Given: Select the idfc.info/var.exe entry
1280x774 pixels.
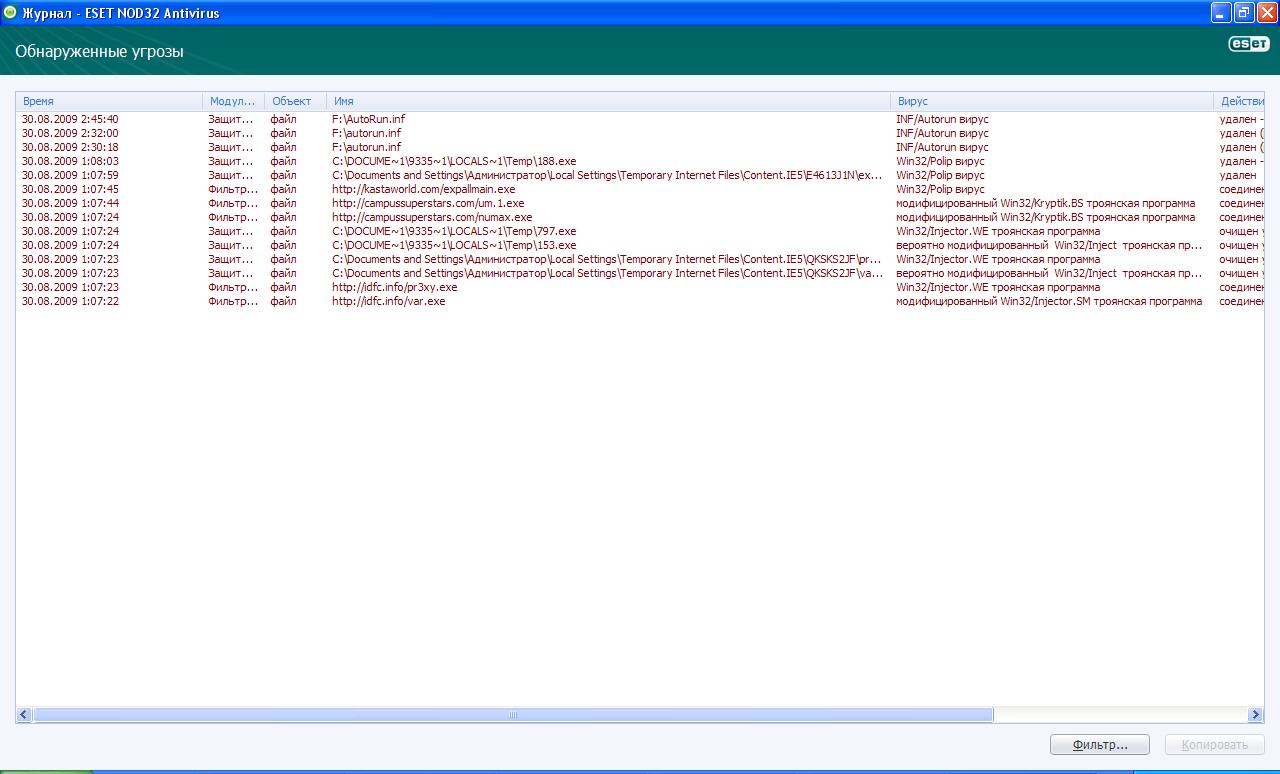Looking at the screenshot, I should click(x=640, y=301).
